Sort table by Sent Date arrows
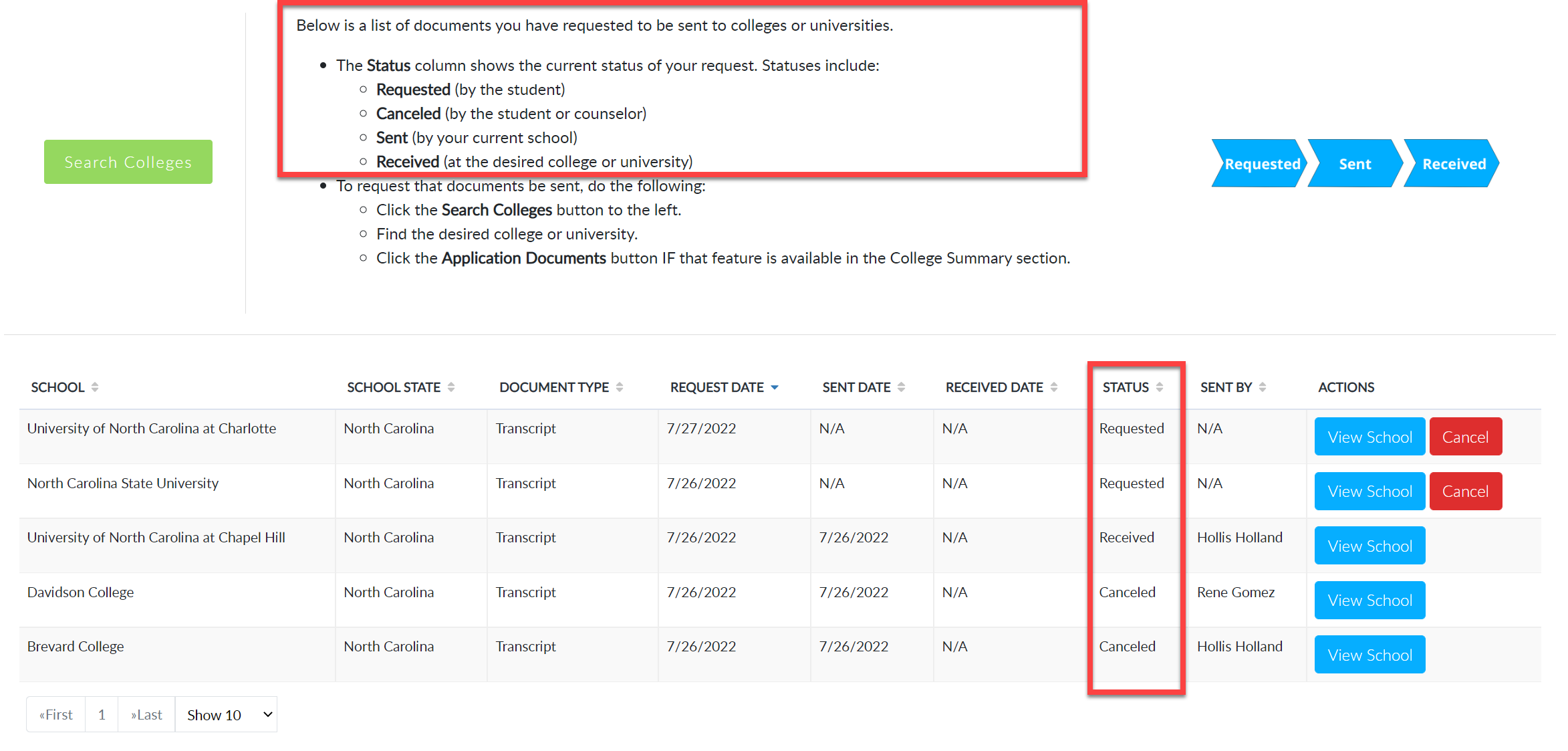The width and height of the screenshot is (1568, 751). click(x=901, y=387)
